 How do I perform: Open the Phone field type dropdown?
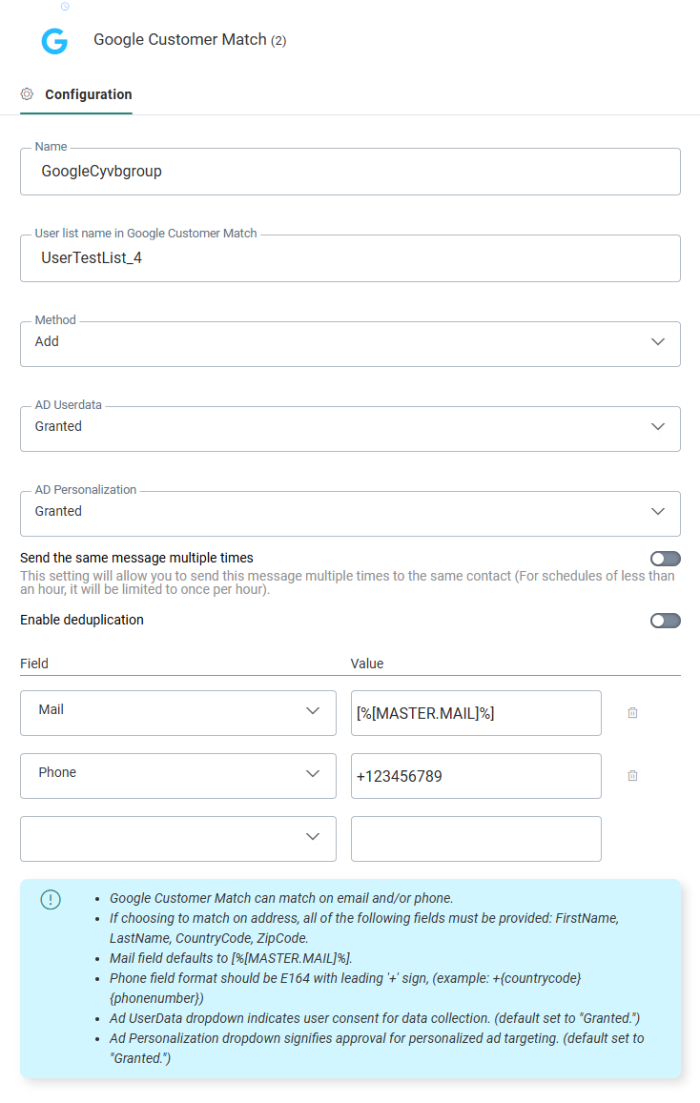pyautogui.click(x=178, y=775)
